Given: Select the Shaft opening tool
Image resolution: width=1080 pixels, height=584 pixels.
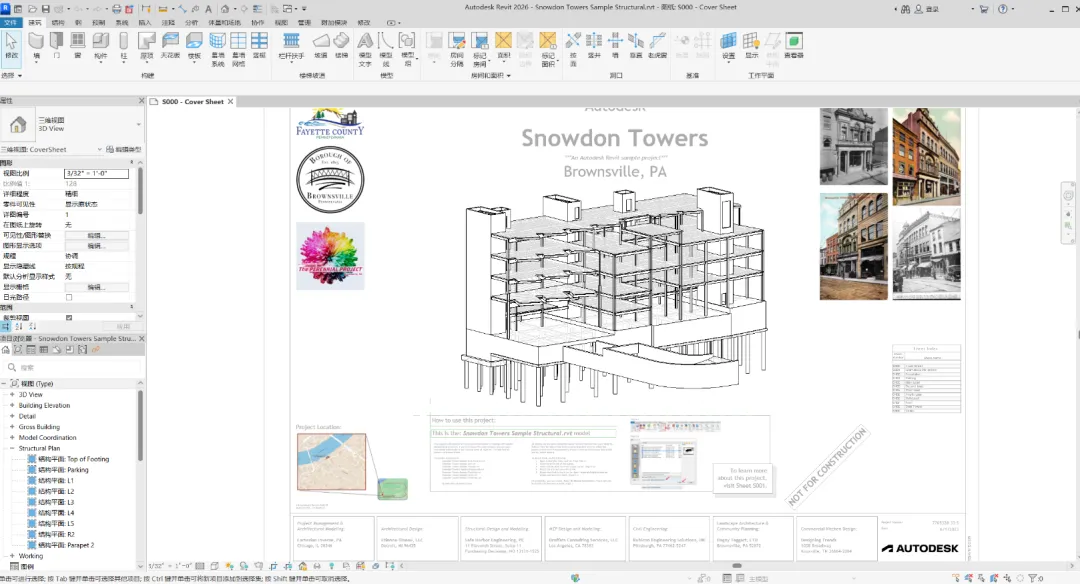Looking at the screenshot, I should point(594,45).
